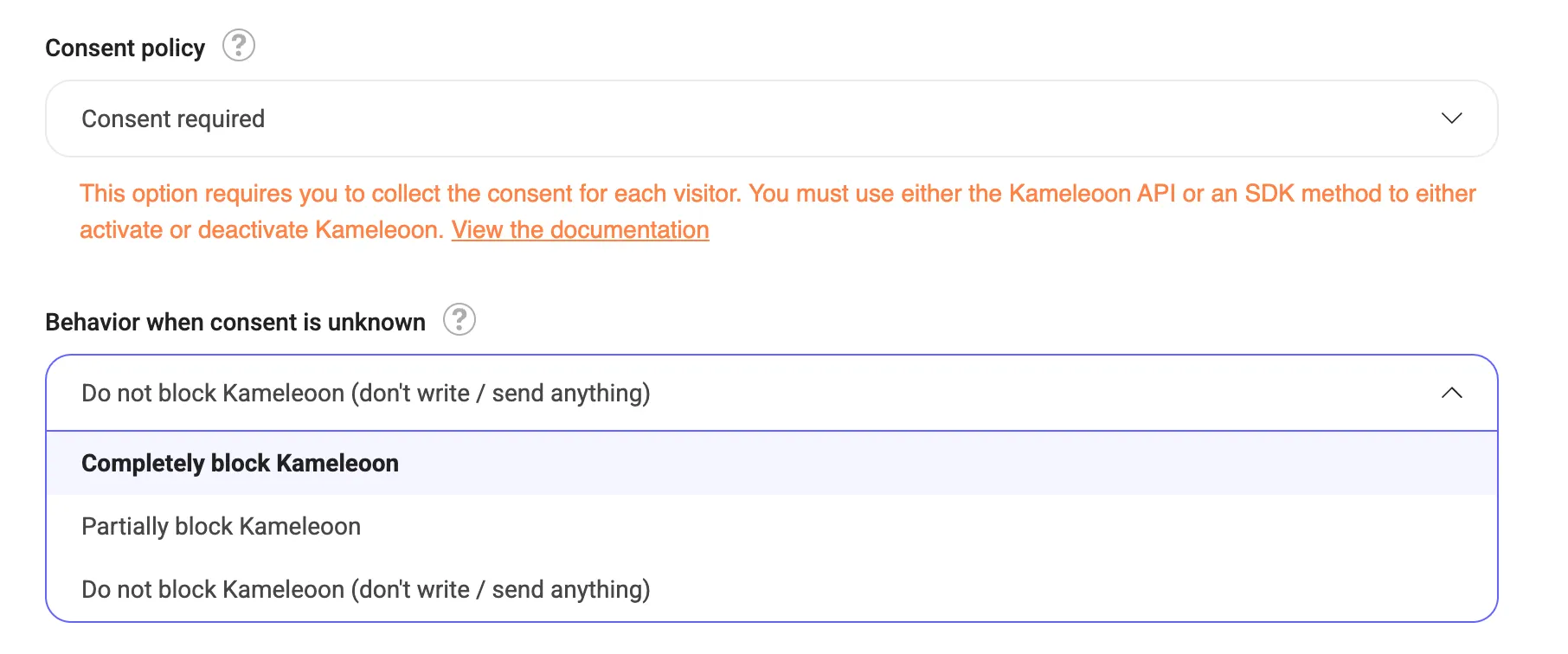This screenshot has height=654, width=1568.
Task: Click the "Consent policy" heading label
Action: 125,48
